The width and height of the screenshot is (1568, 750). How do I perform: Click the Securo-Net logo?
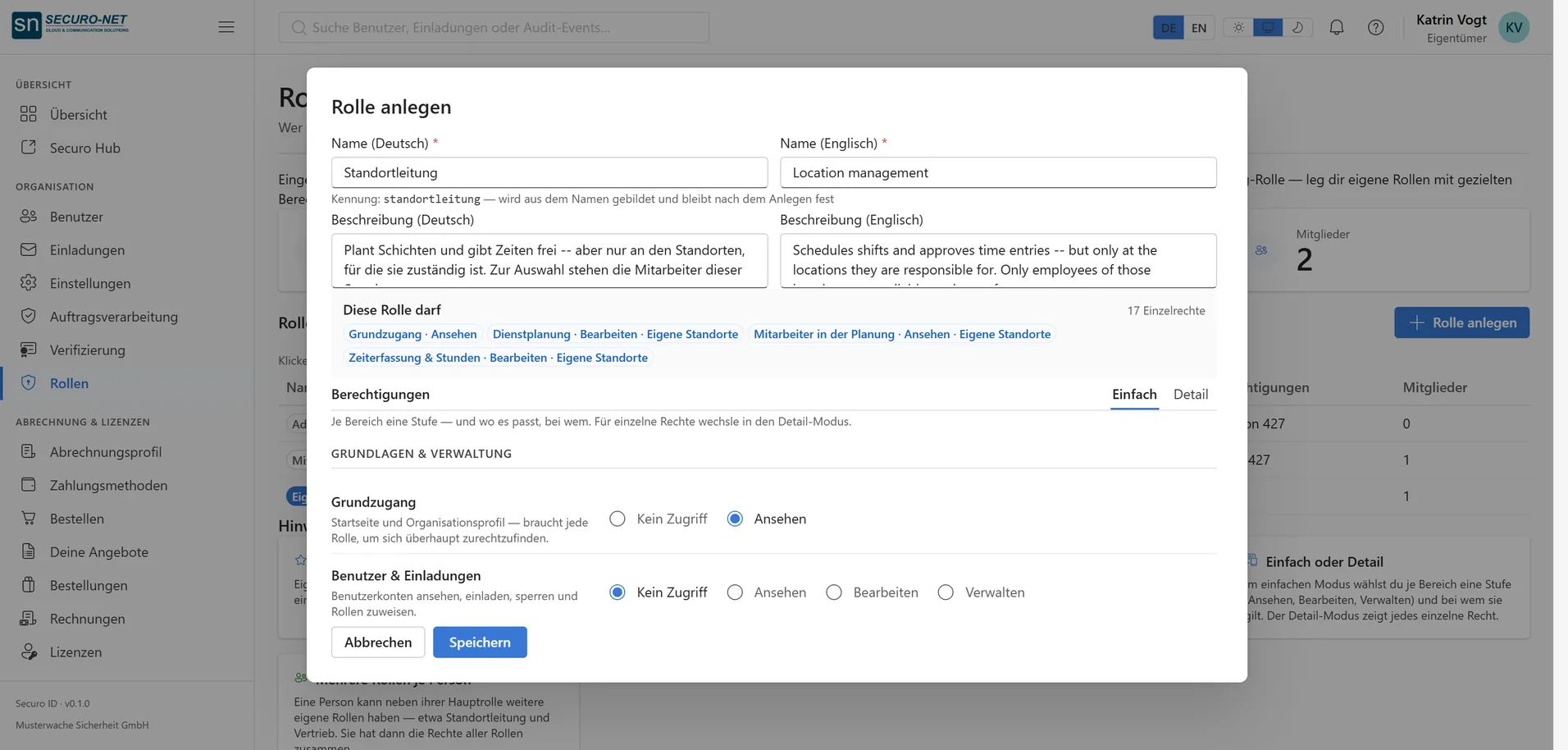click(x=71, y=25)
